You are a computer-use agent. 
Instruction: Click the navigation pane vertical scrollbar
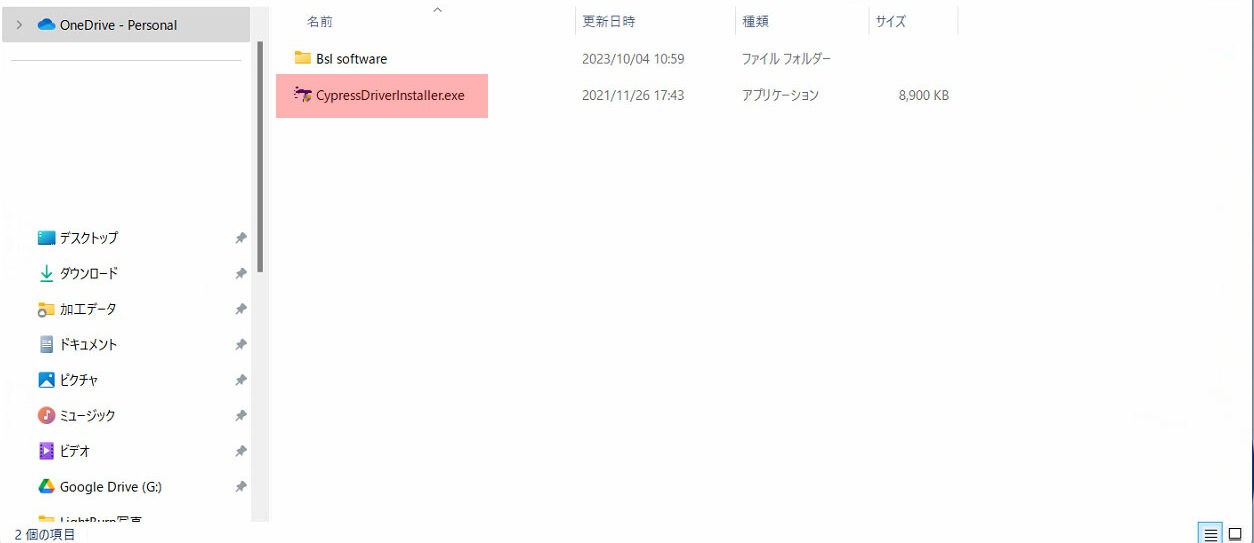tap(260, 156)
